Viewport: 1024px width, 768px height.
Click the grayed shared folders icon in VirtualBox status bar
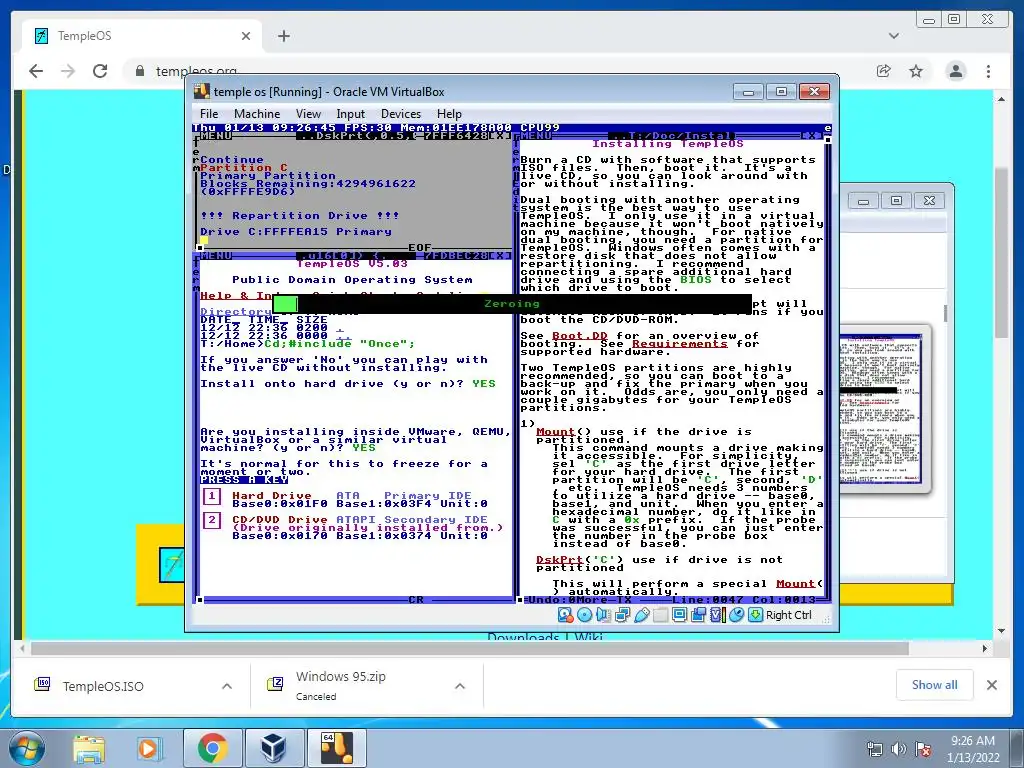(x=661, y=615)
